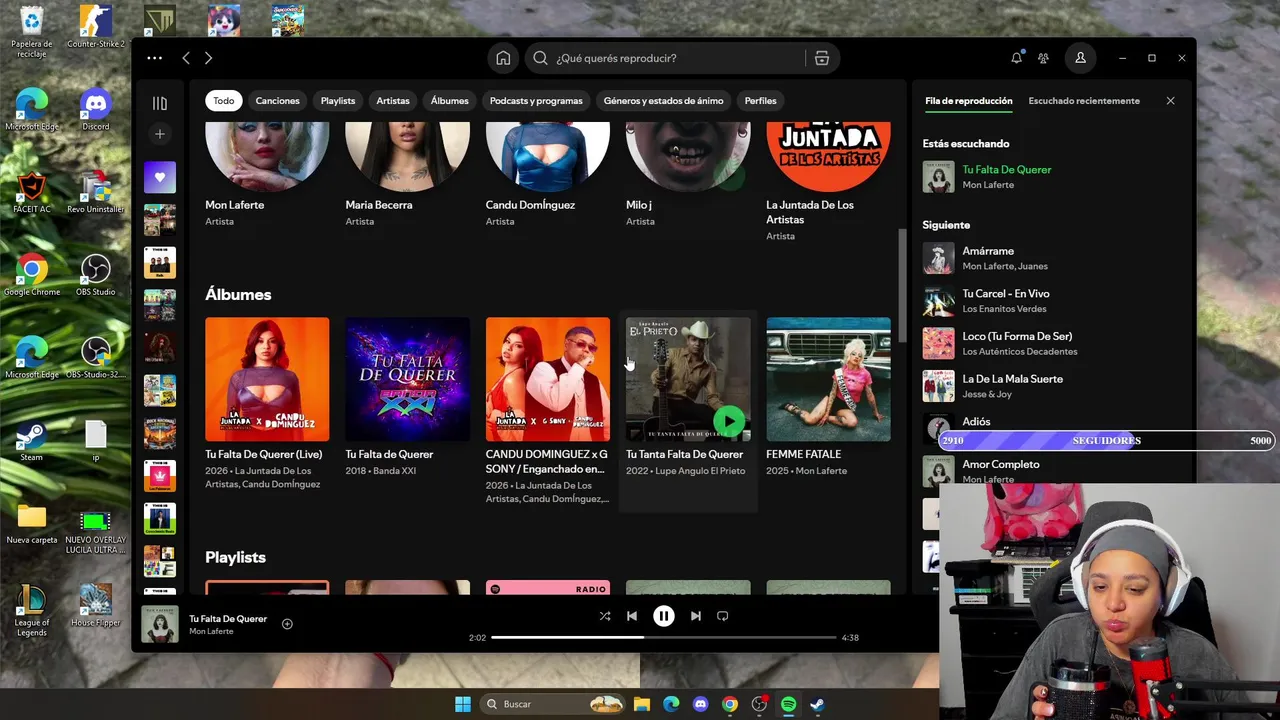Screen dimensions: 1280x720
Task: Open the Spotify Home icon
Action: point(503,58)
